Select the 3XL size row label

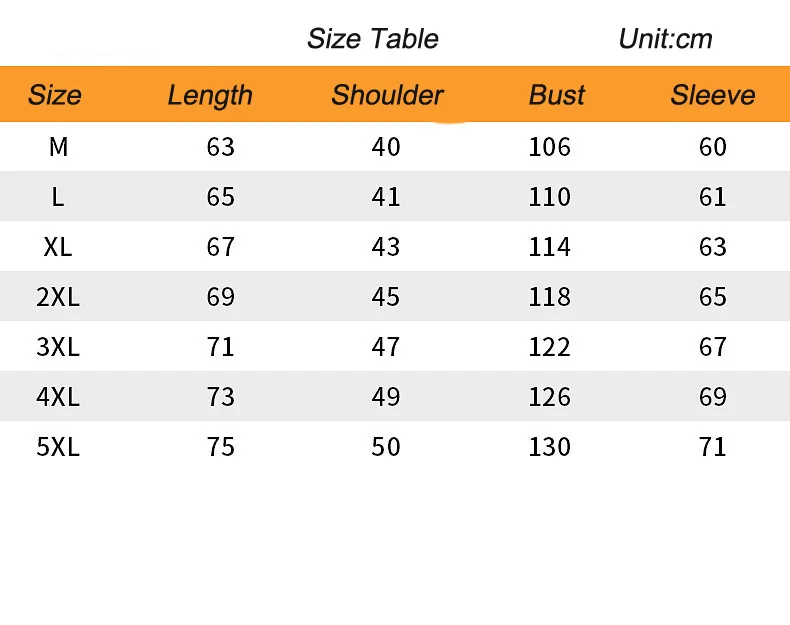pyautogui.click(x=58, y=347)
